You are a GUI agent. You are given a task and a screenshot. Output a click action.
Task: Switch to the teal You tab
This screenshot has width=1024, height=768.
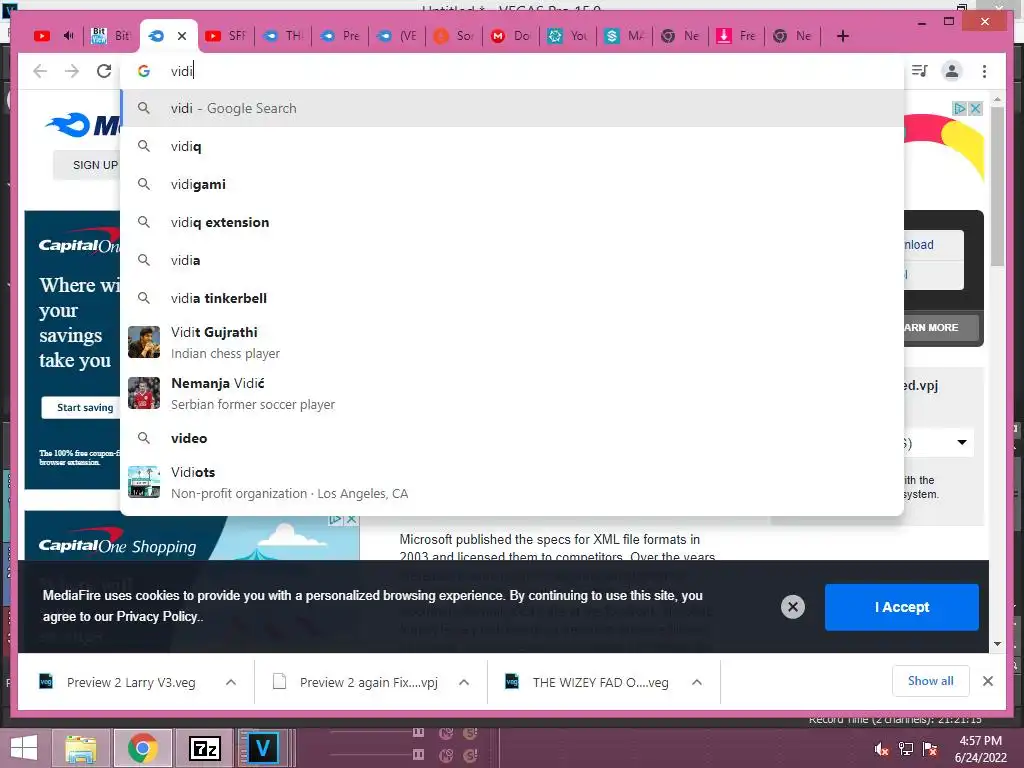[568, 36]
